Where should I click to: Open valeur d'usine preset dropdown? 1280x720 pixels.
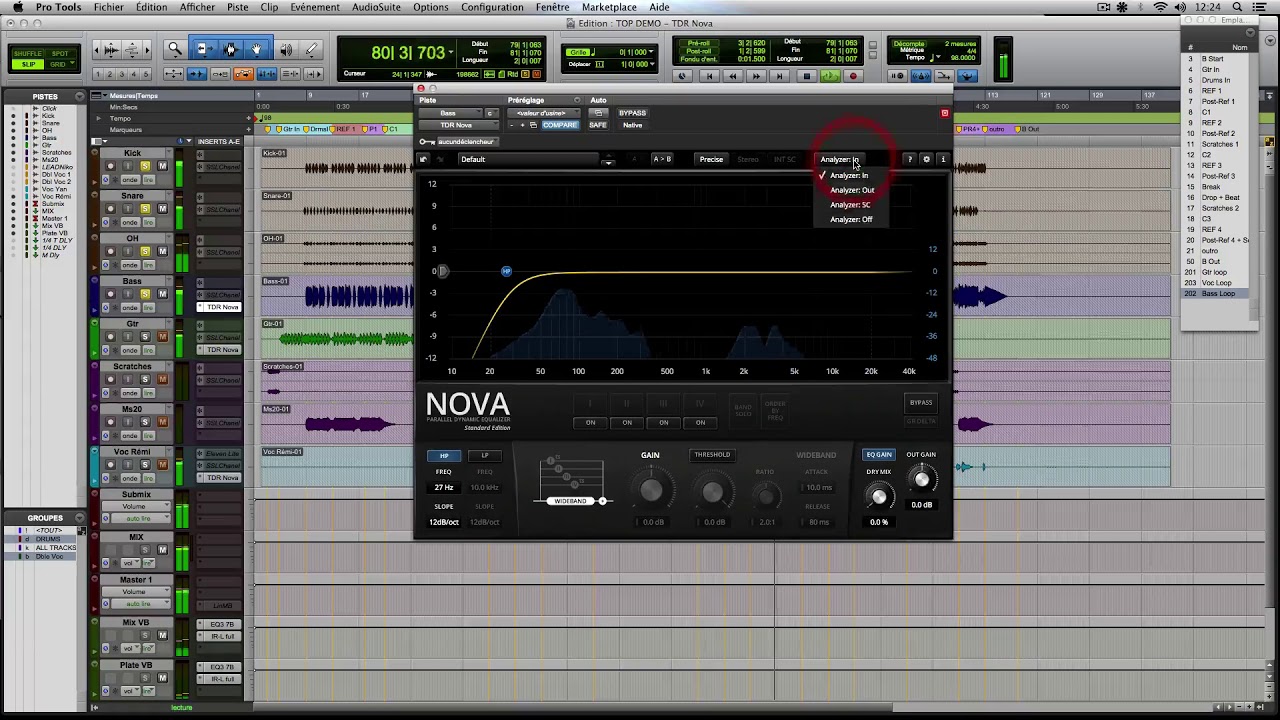[x=543, y=113]
